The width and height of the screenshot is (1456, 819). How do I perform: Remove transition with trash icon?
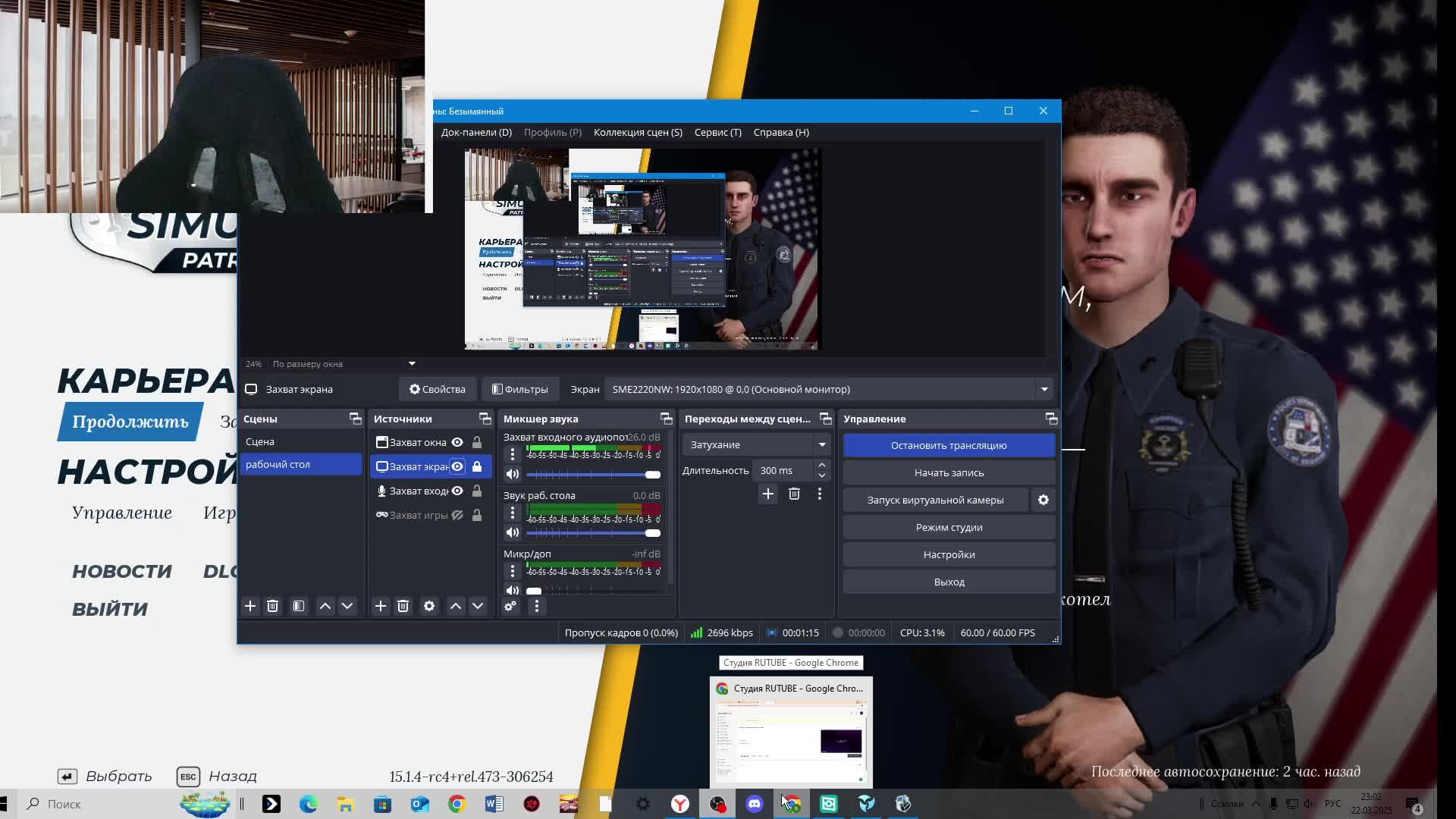pos(794,494)
